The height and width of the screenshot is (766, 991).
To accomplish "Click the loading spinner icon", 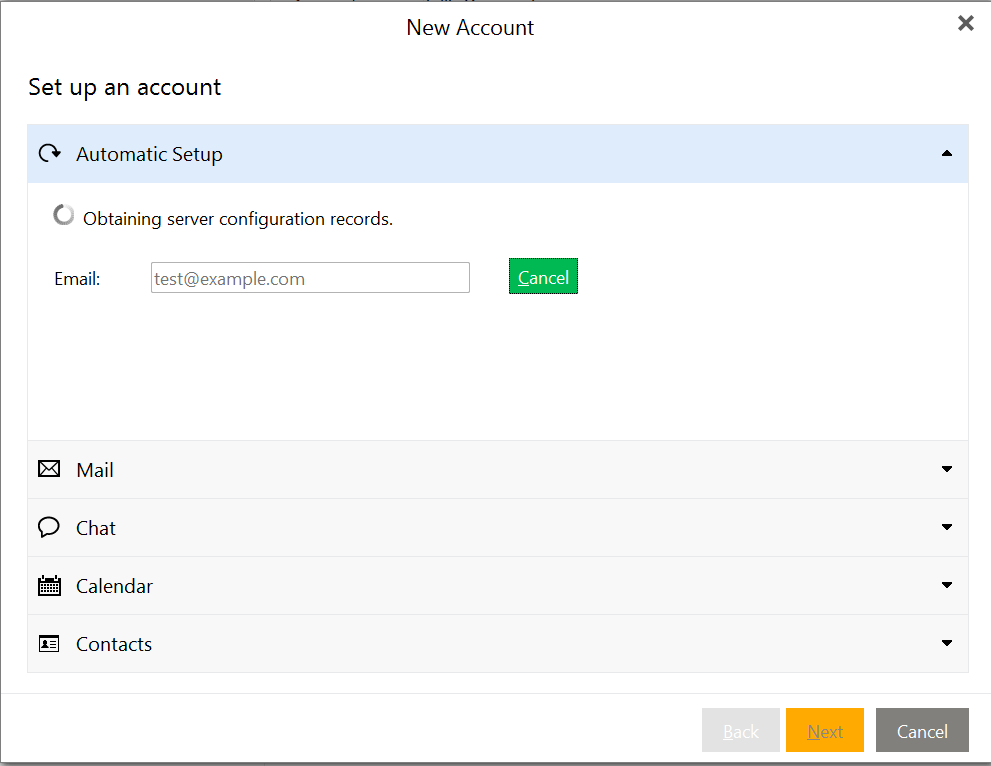I will tap(63, 215).
